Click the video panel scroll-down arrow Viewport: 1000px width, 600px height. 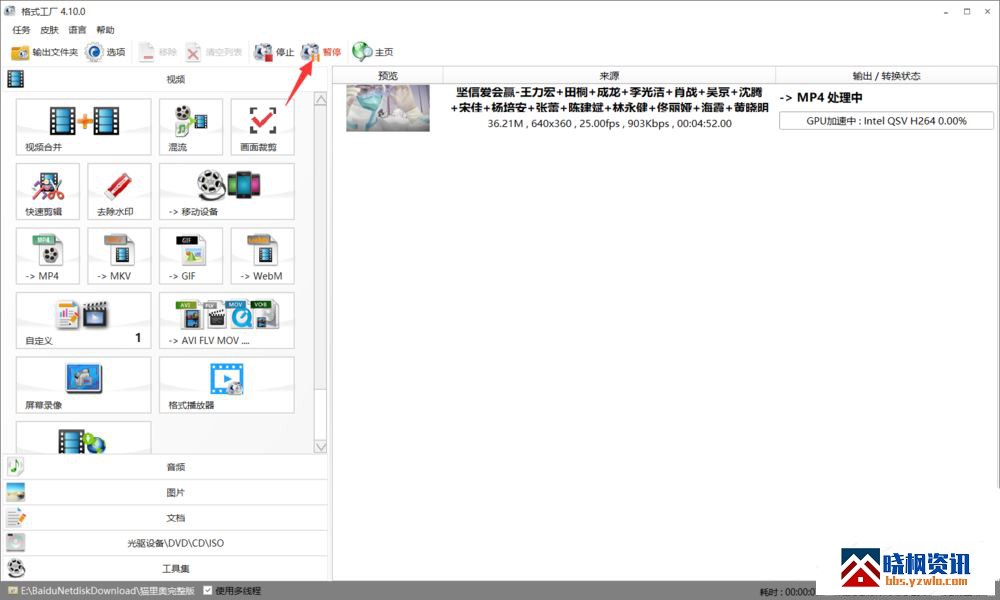click(x=320, y=447)
